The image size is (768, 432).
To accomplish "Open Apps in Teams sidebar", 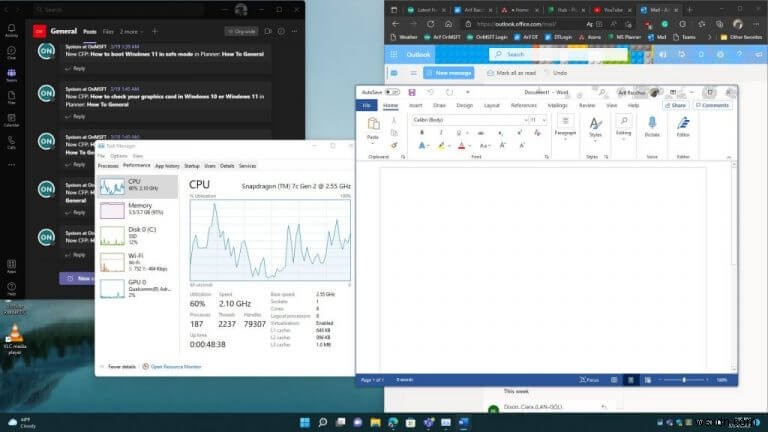I will point(11,266).
